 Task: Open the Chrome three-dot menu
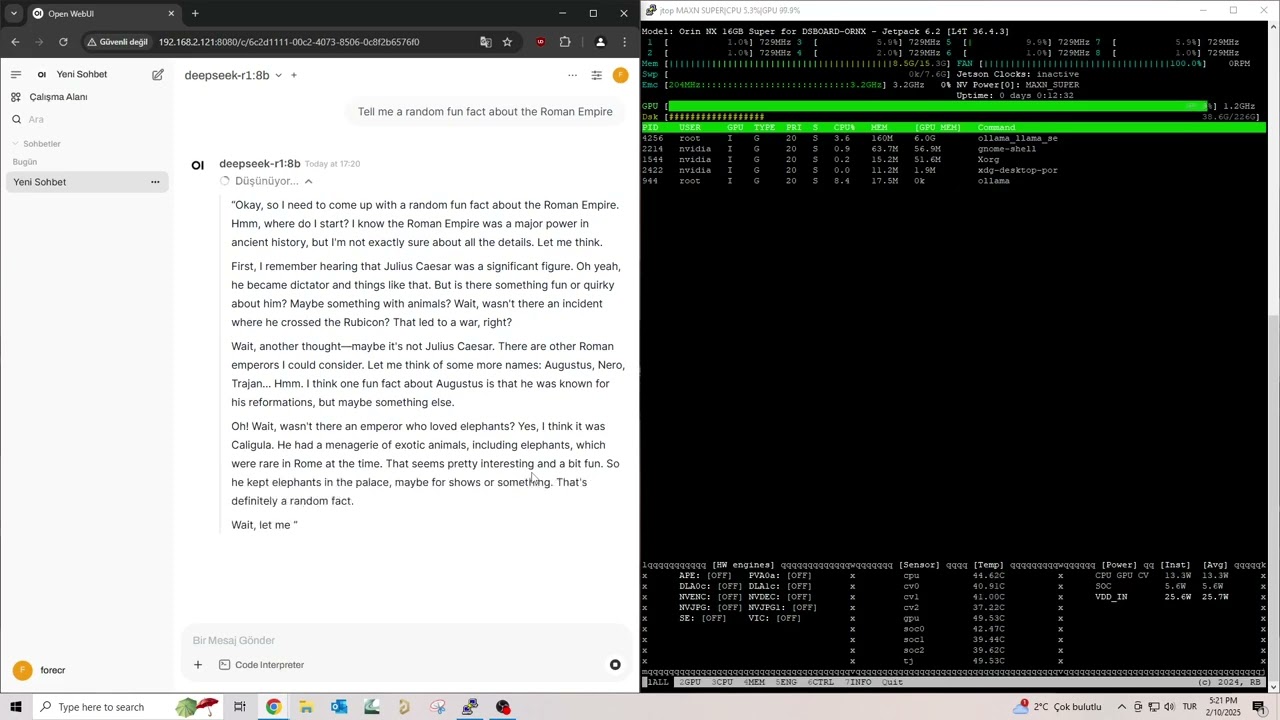625,42
